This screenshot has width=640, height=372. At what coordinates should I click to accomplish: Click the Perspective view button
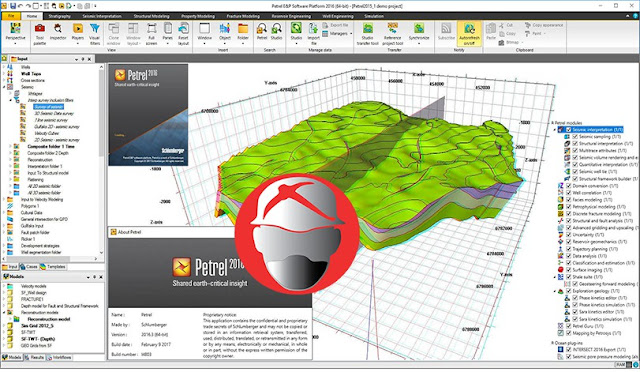[x=16, y=34]
